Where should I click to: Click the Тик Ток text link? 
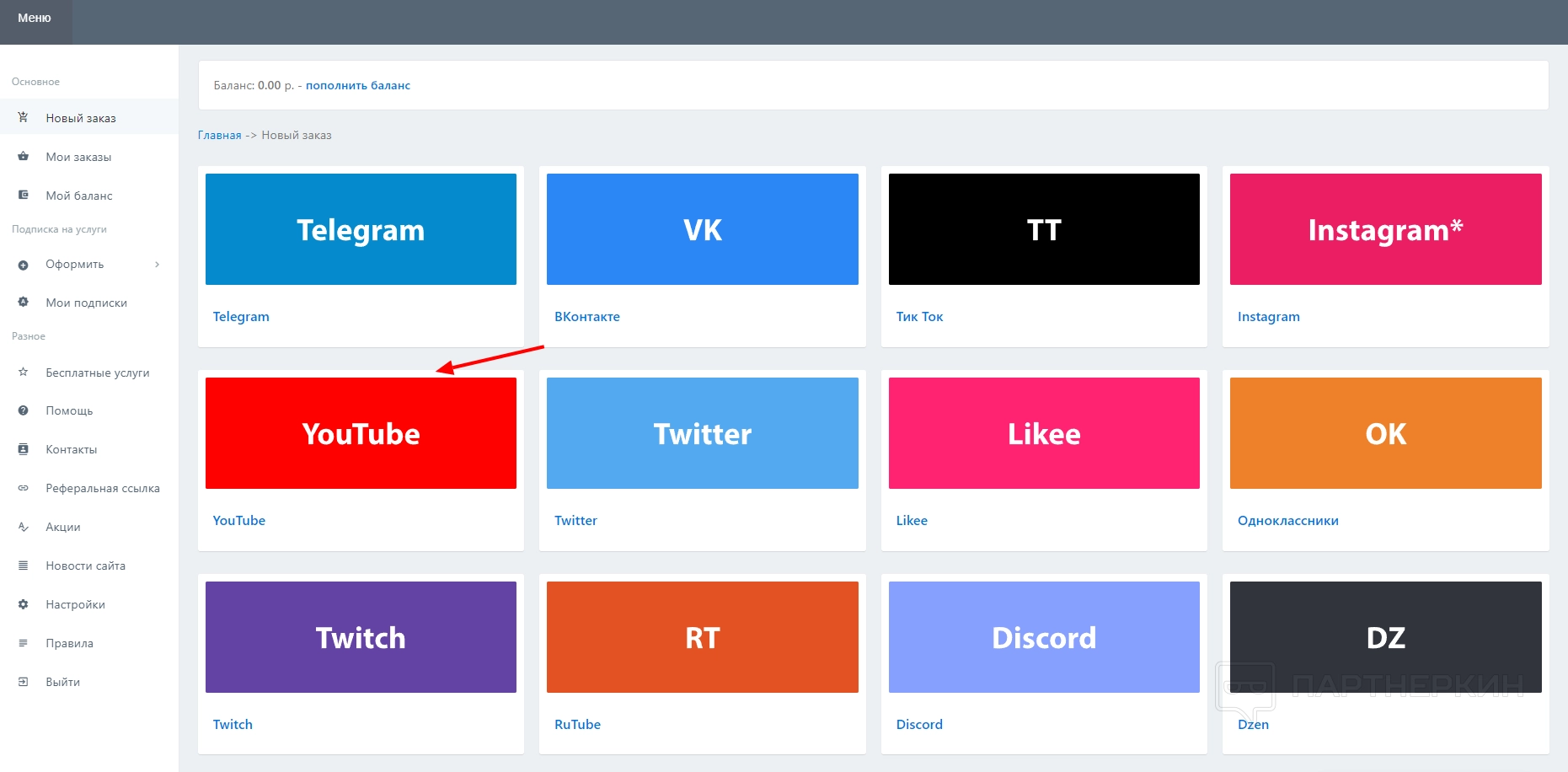[919, 317]
